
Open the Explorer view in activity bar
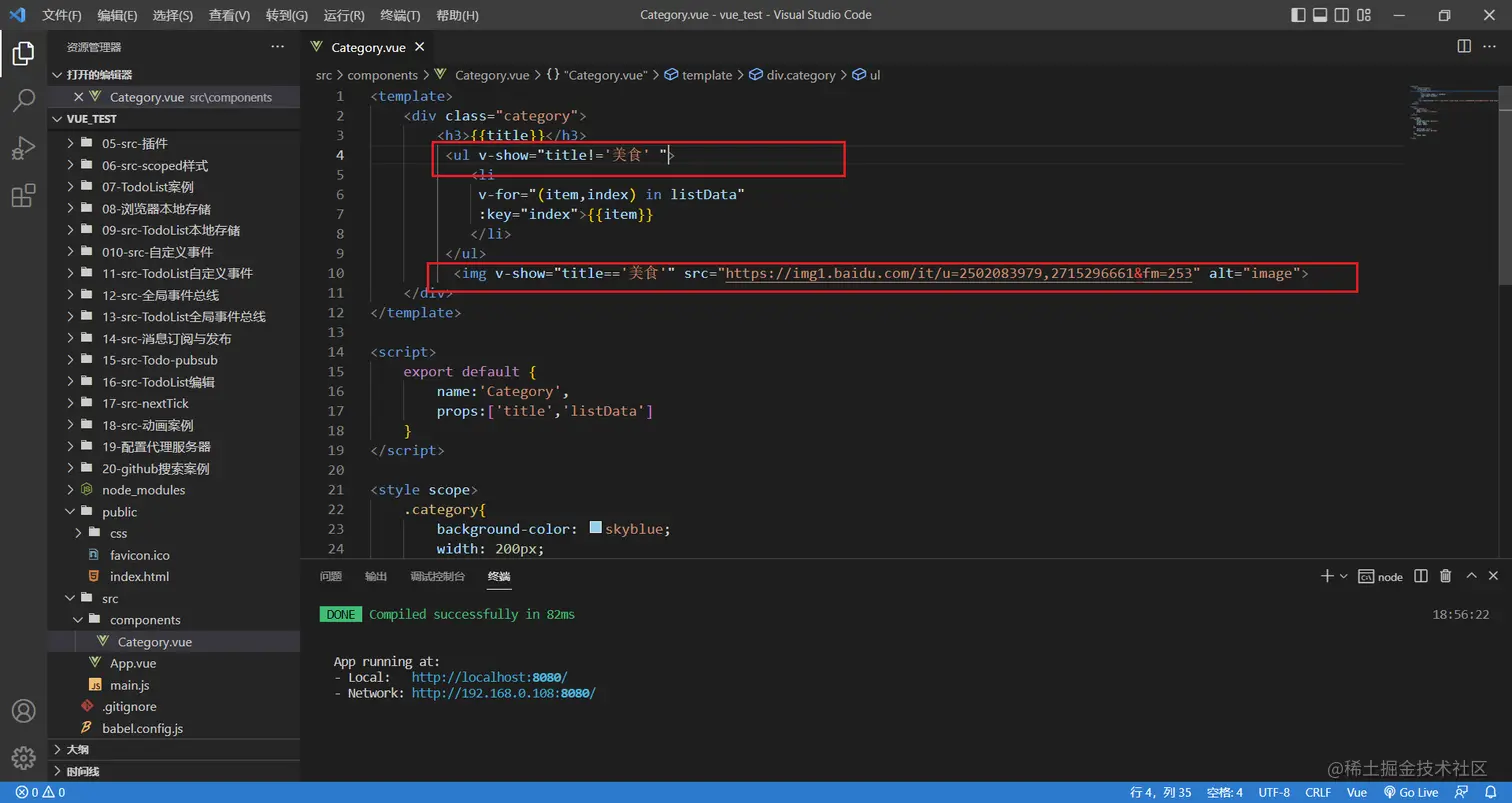point(23,53)
